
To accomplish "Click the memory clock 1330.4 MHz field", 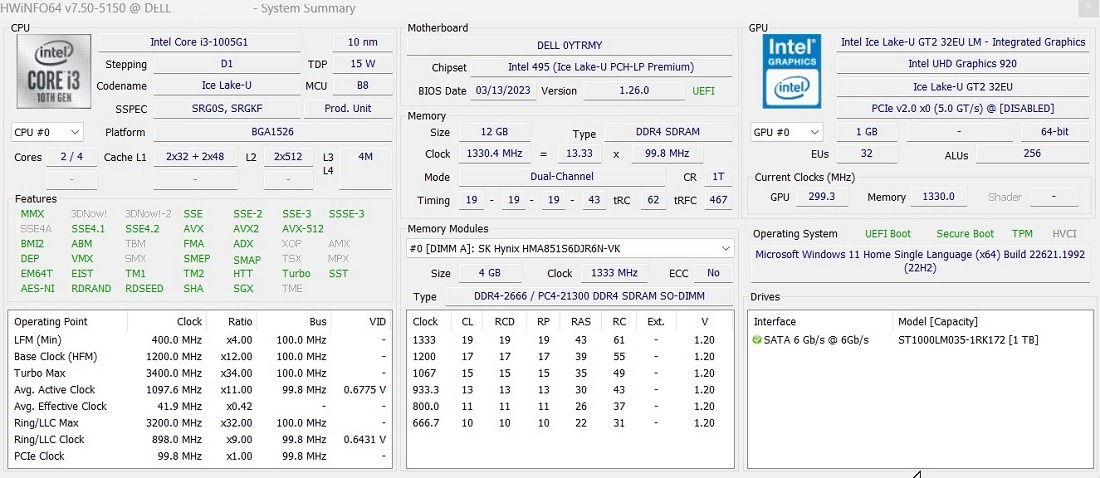I will pyautogui.click(x=495, y=154).
